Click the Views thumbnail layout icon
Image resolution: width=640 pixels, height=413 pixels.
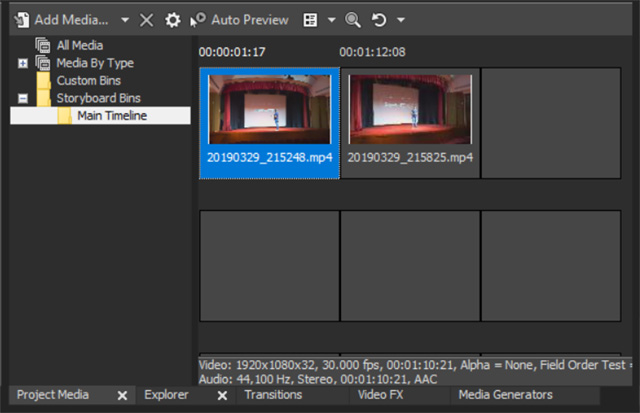310,20
